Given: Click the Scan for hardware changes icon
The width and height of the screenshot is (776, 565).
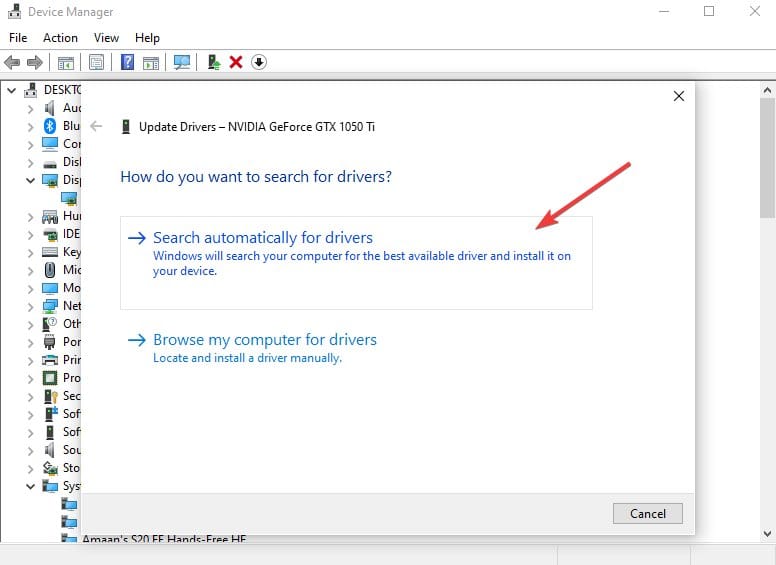Looking at the screenshot, I should click(182, 62).
